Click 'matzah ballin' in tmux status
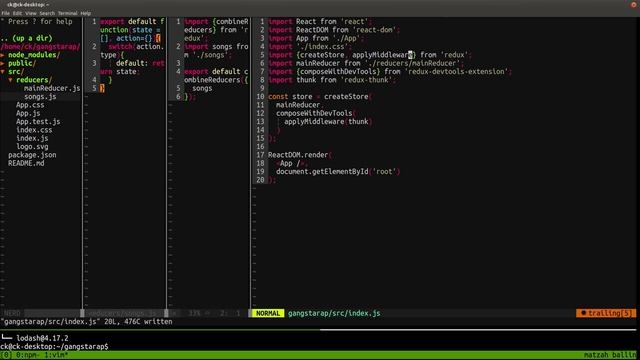Image resolution: width=640 pixels, height=360 pixels. click(610, 355)
